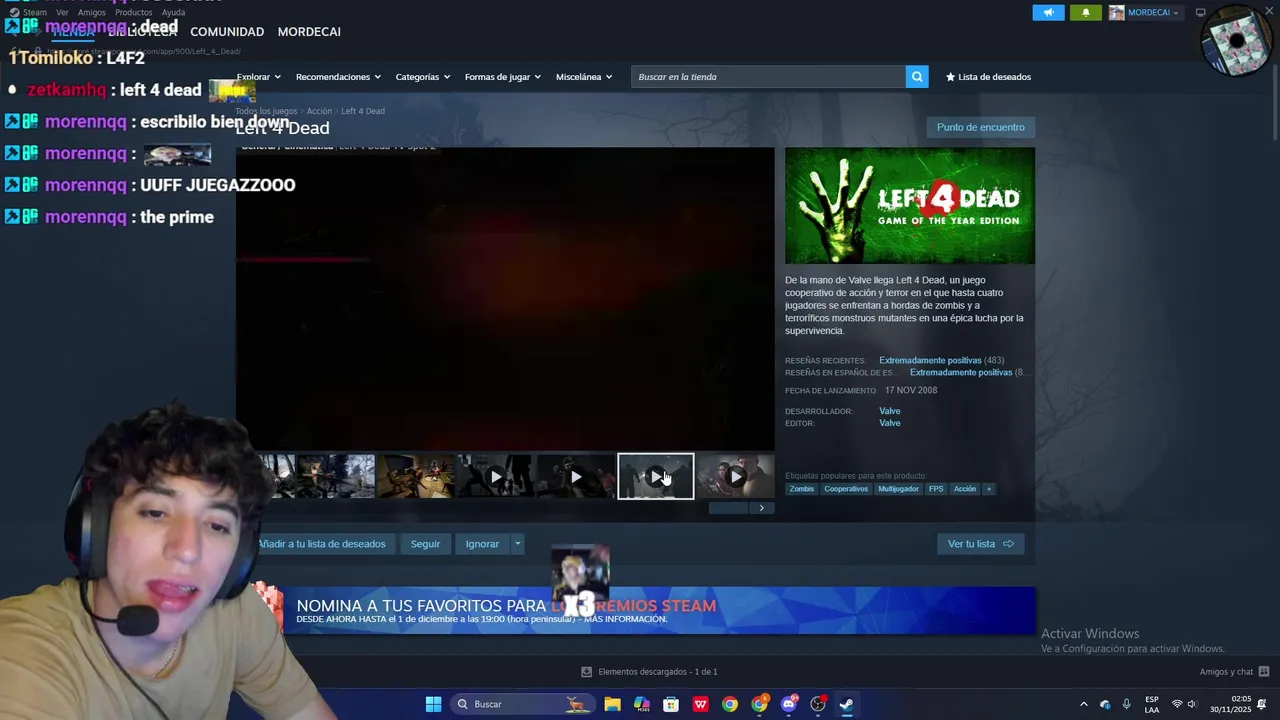Click the Ignorar button
1280x720 pixels.
[482, 544]
